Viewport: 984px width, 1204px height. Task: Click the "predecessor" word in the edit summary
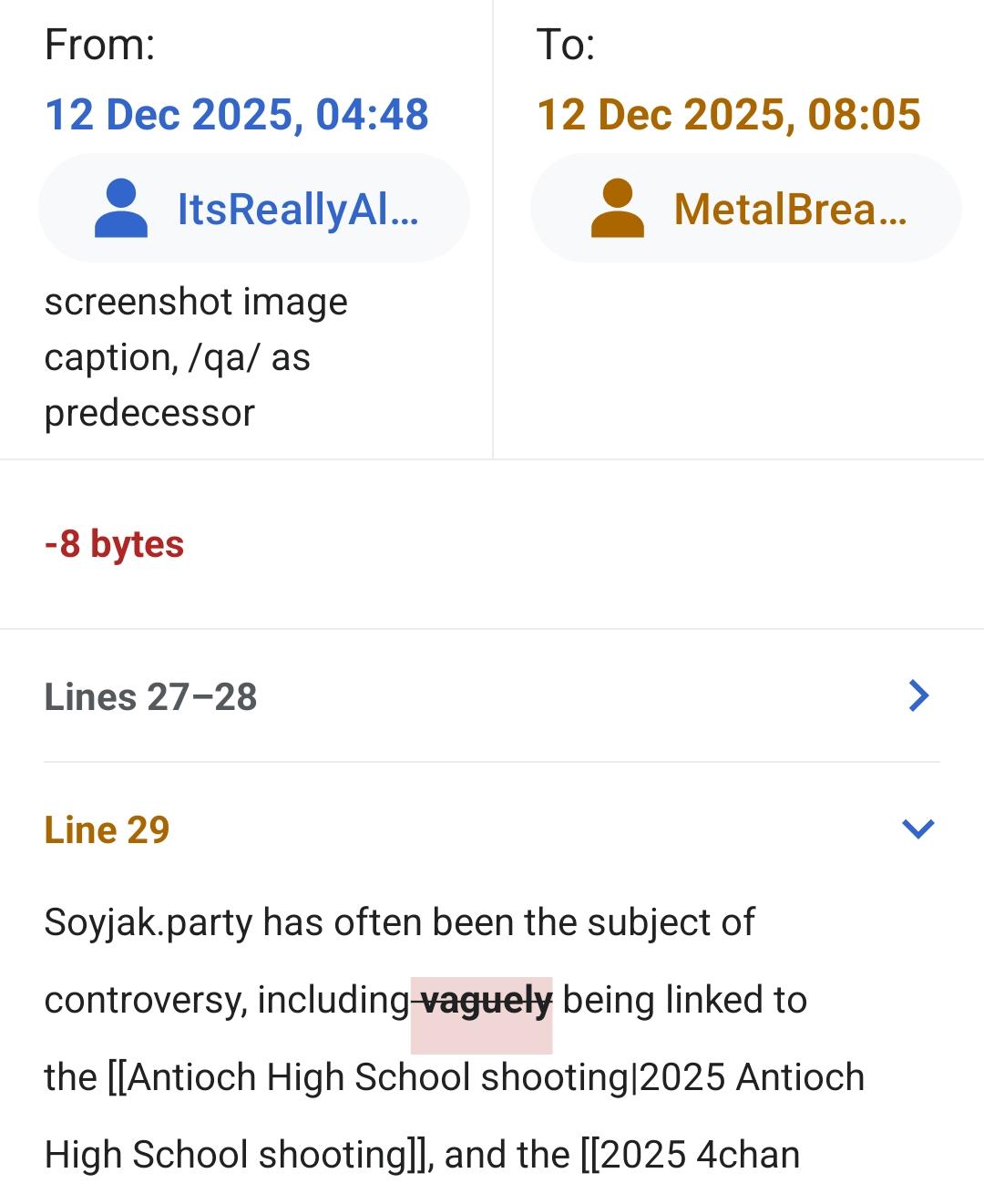pos(149,413)
